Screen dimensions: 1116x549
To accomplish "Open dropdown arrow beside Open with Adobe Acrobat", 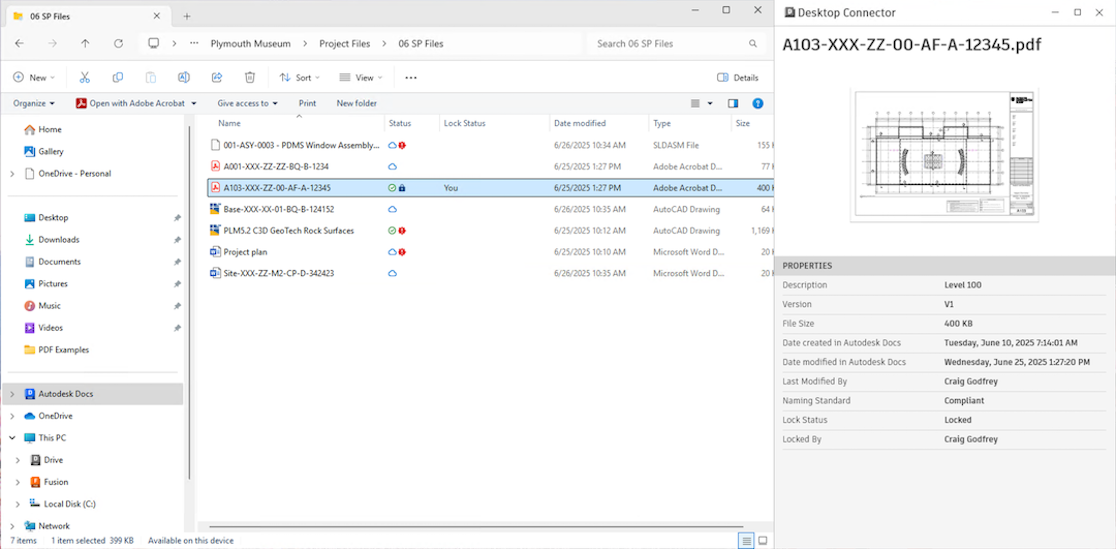I will pyautogui.click(x=194, y=103).
